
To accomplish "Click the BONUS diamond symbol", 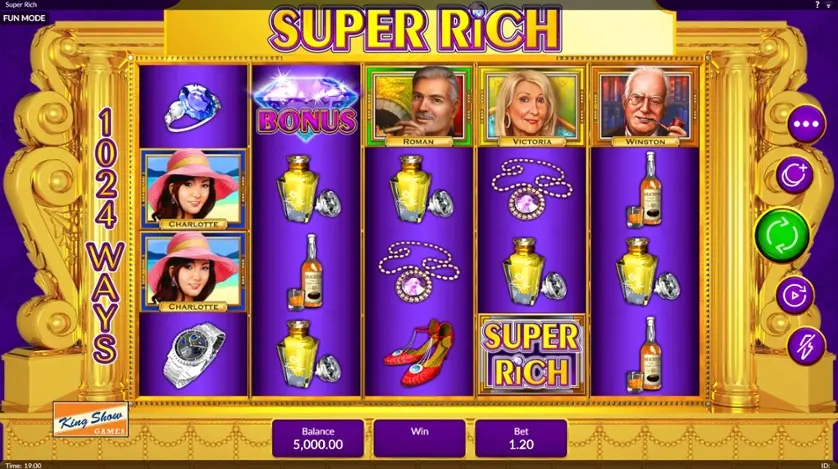I will 307,107.
